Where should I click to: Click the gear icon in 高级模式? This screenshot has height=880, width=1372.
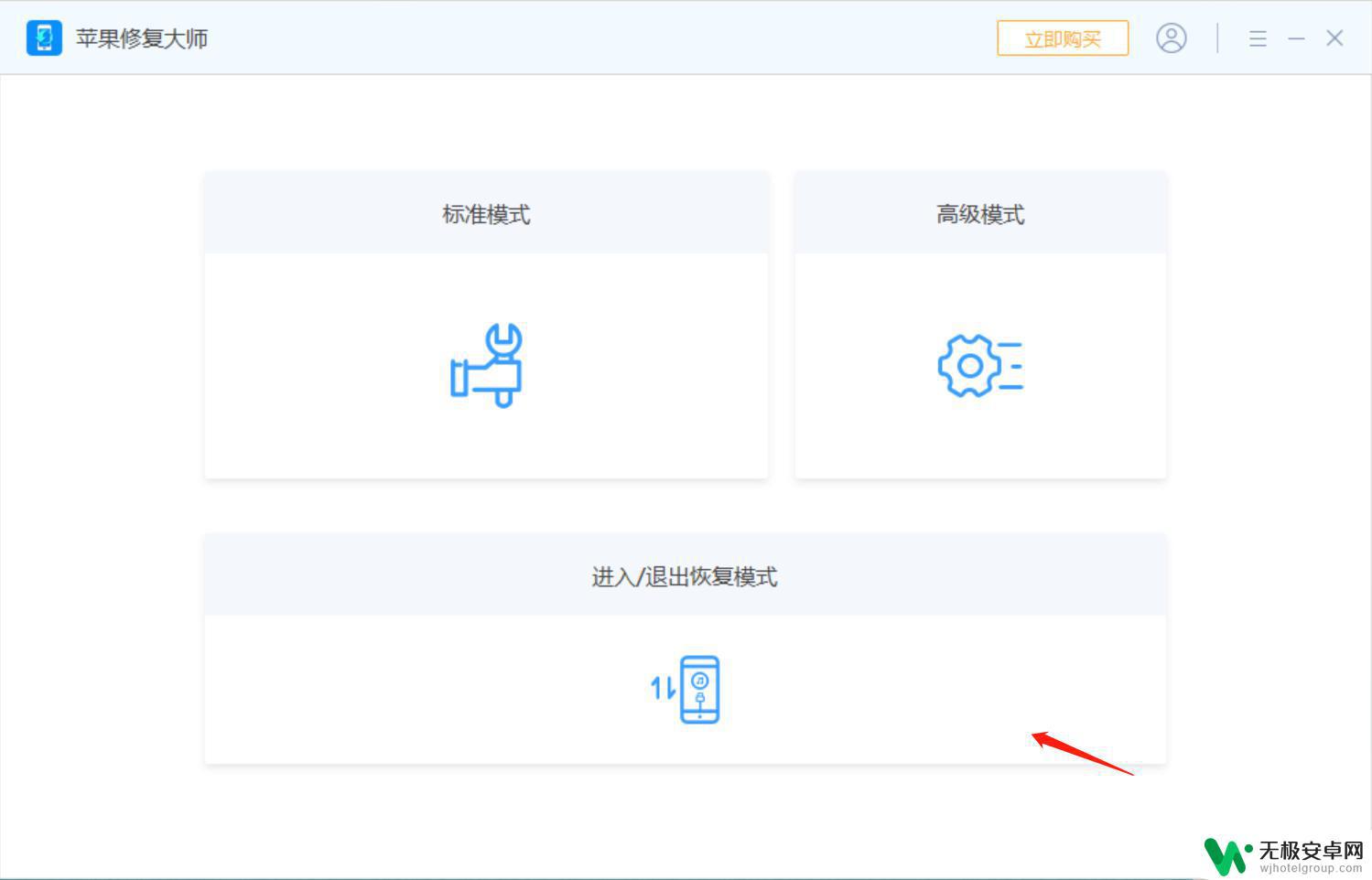tap(980, 366)
